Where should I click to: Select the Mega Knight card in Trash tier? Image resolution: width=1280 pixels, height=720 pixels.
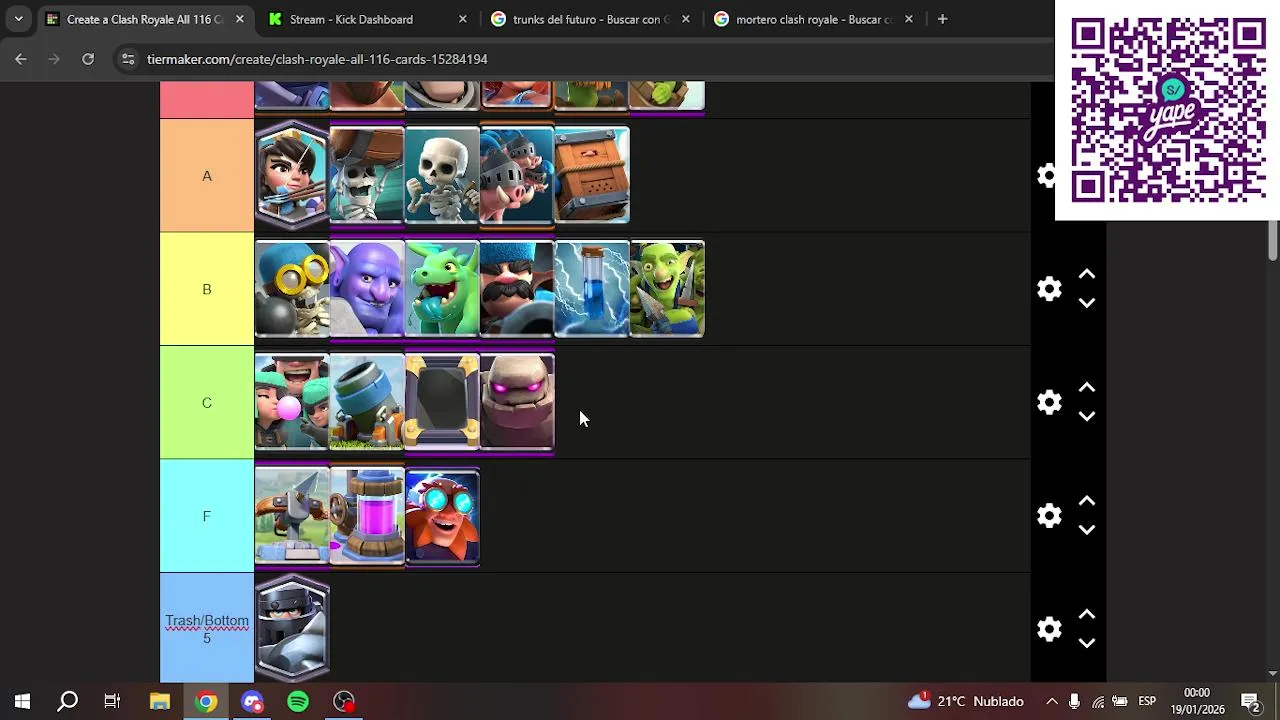click(292, 629)
